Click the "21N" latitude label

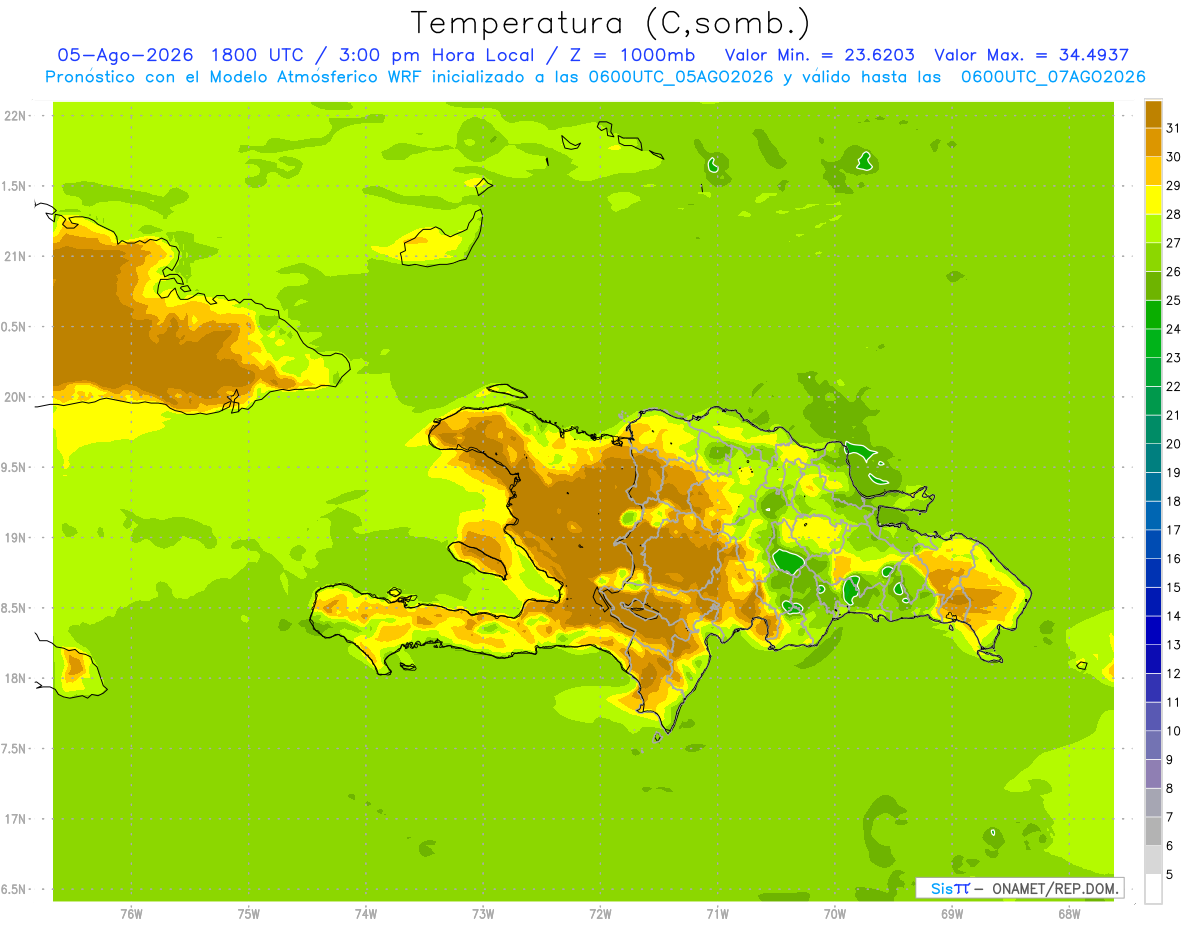pos(15,256)
